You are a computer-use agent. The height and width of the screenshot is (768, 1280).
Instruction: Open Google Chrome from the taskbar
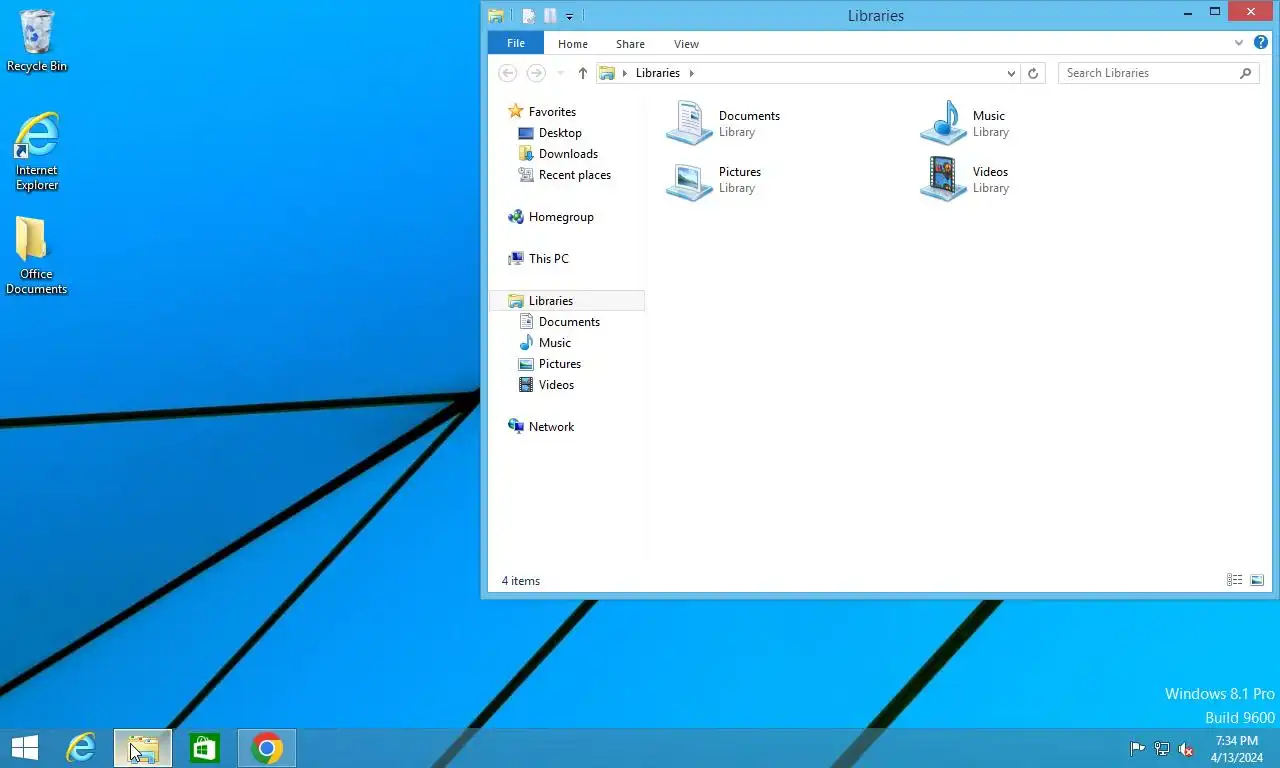267,748
